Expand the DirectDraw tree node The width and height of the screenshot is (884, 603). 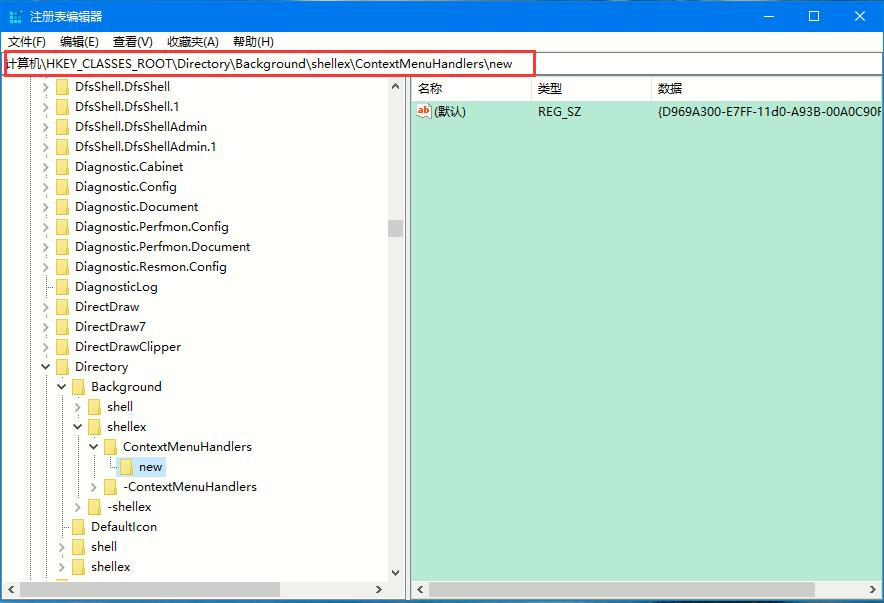tap(46, 306)
